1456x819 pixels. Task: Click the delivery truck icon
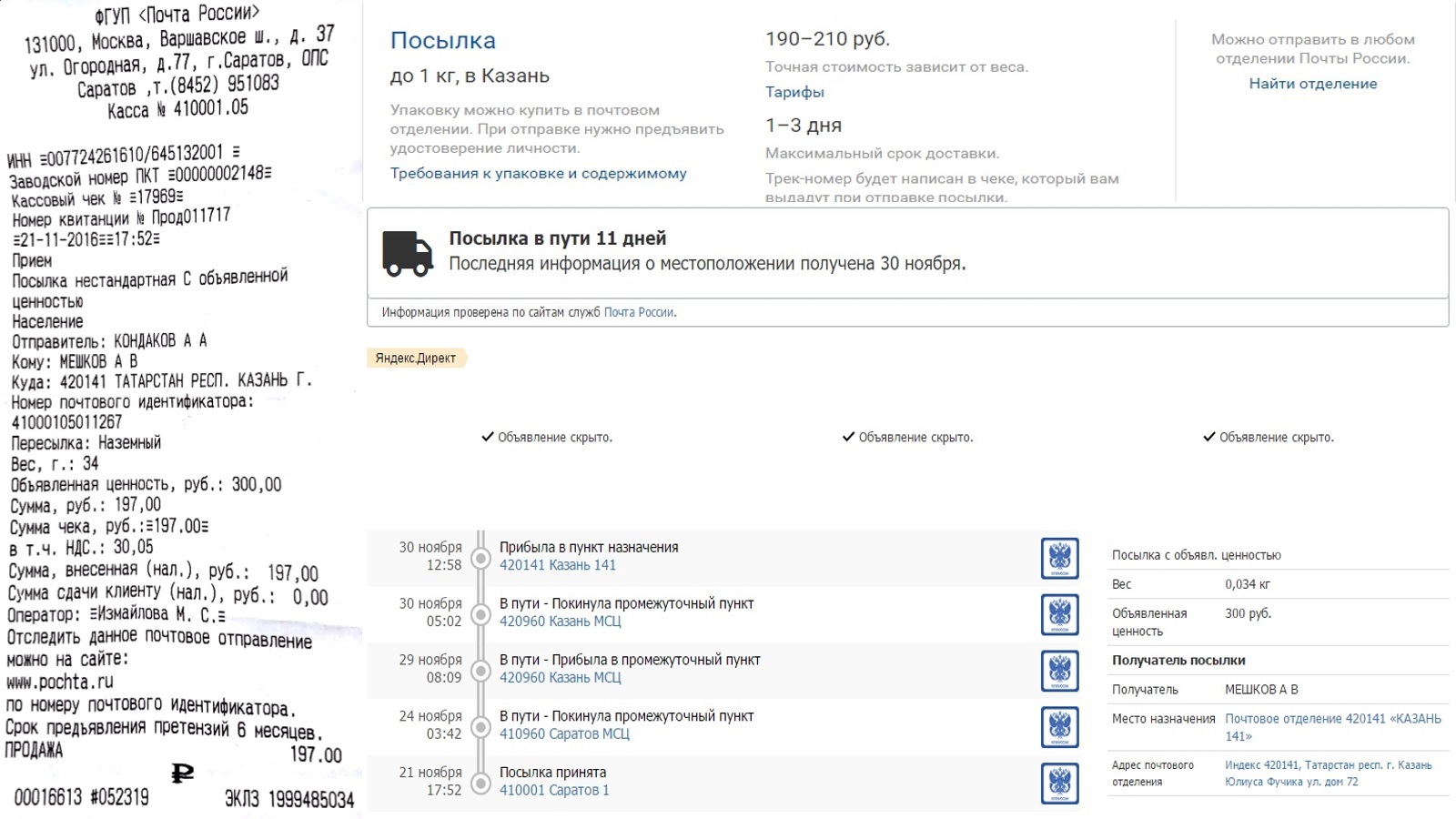(x=408, y=253)
